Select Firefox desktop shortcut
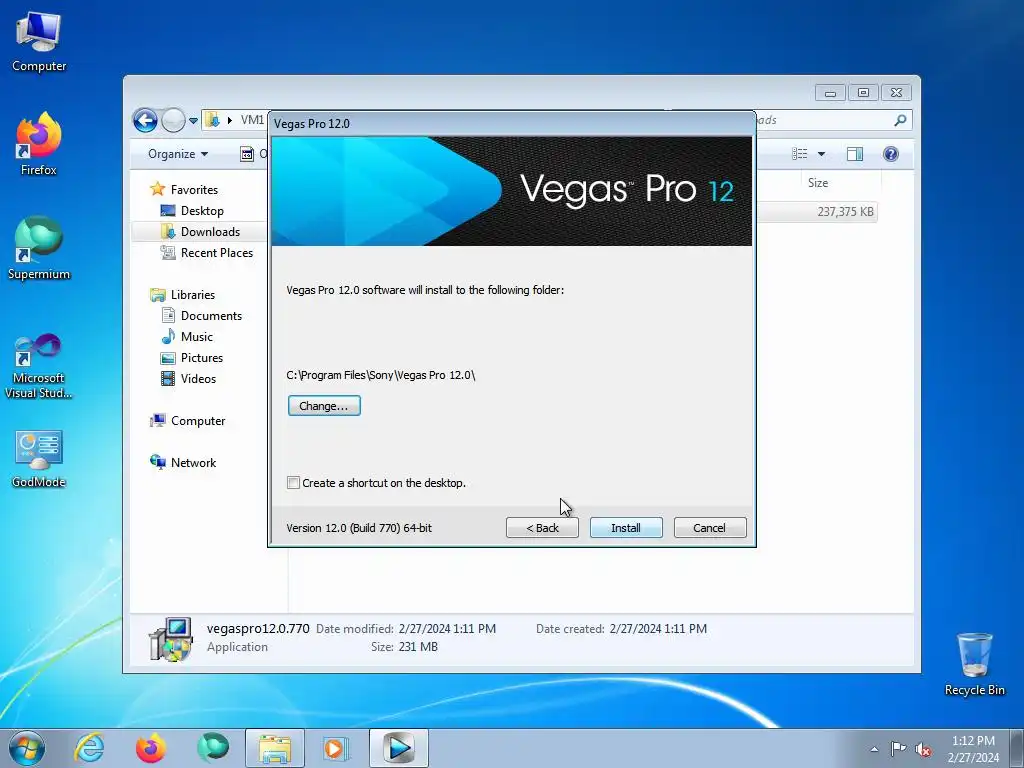1024x768 pixels. coord(39,144)
